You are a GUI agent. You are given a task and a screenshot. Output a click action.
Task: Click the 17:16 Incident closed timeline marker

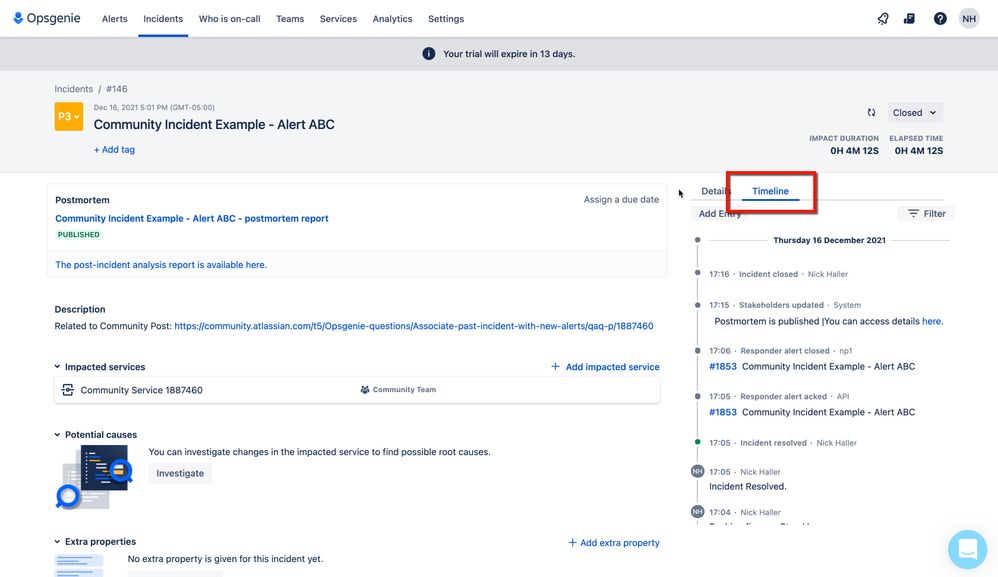click(x=698, y=273)
